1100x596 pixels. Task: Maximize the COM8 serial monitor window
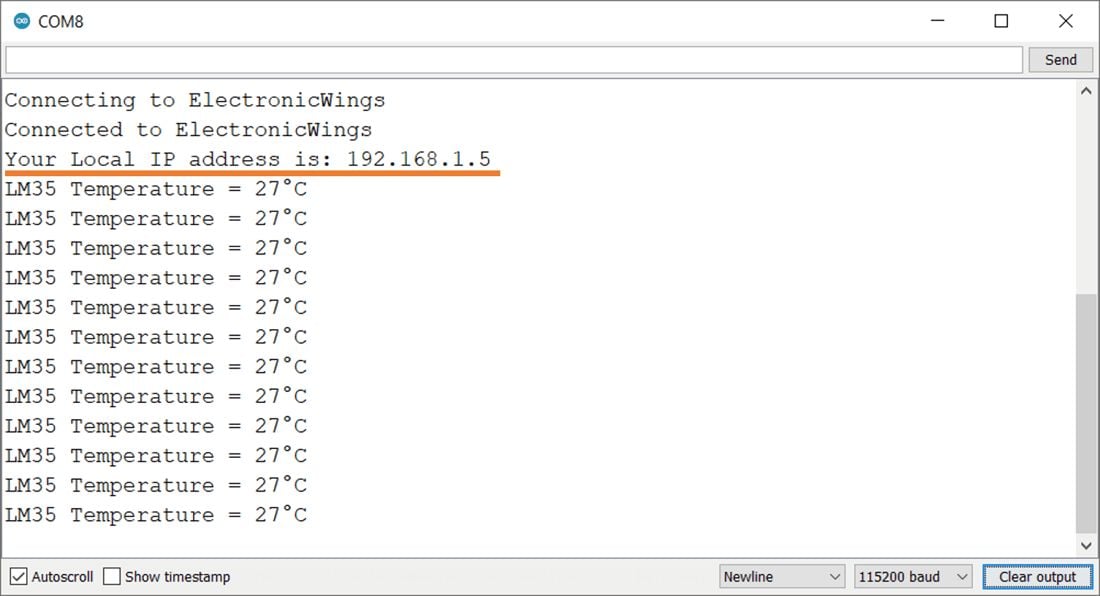(x=1001, y=21)
